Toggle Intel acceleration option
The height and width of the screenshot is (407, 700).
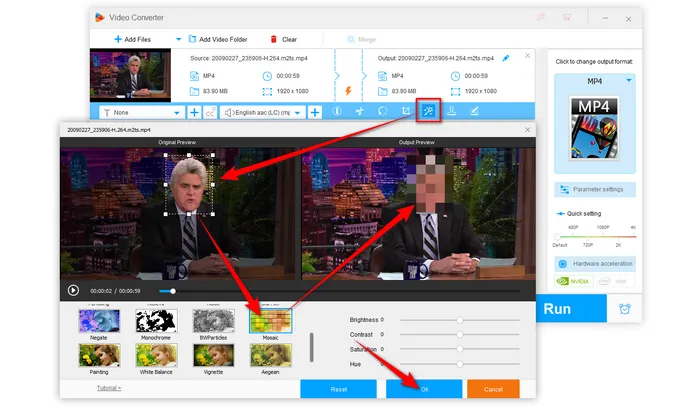615,281
